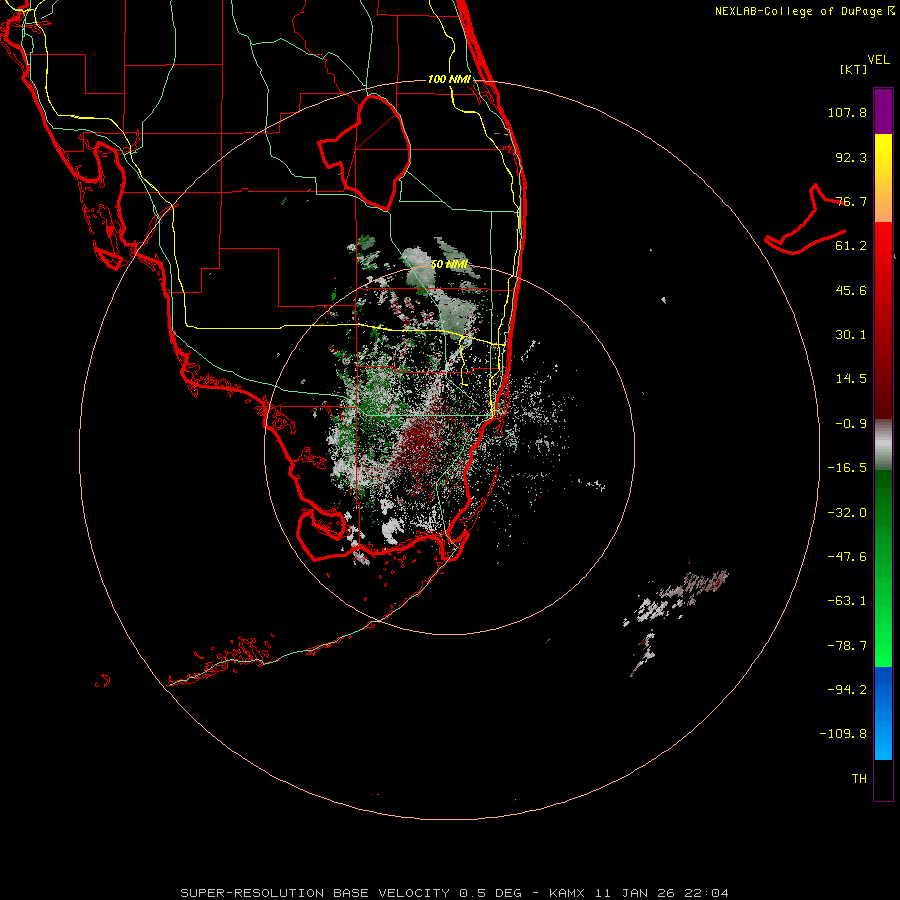Click the 45.6 legend value
The height and width of the screenshot is (900, 900).
(851, 290)
